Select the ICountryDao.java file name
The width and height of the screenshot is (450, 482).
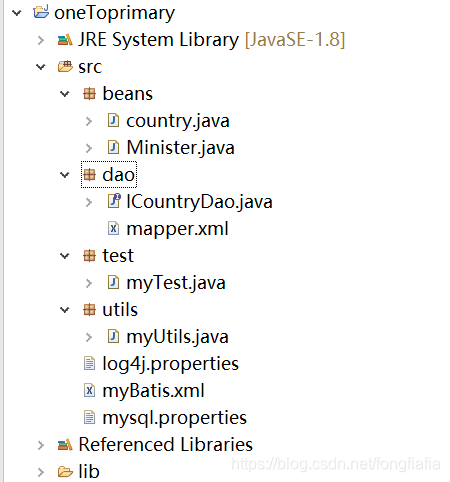[199, 202]
